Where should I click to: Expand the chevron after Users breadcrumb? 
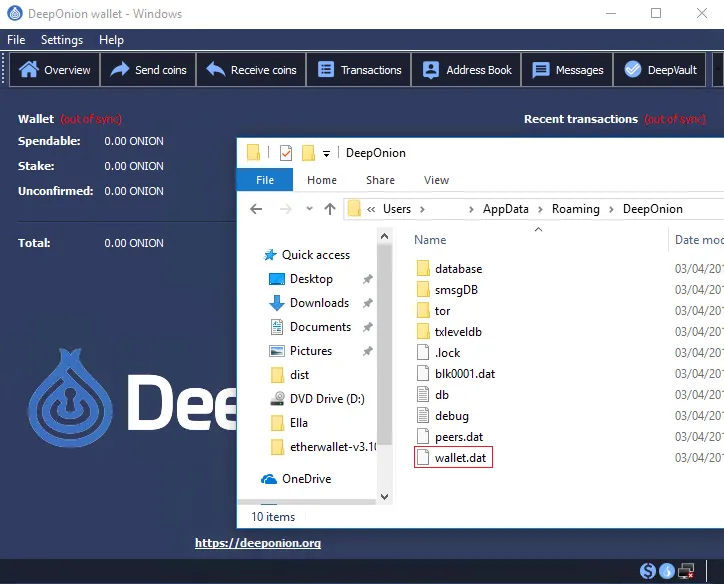(x=422, y=210)
